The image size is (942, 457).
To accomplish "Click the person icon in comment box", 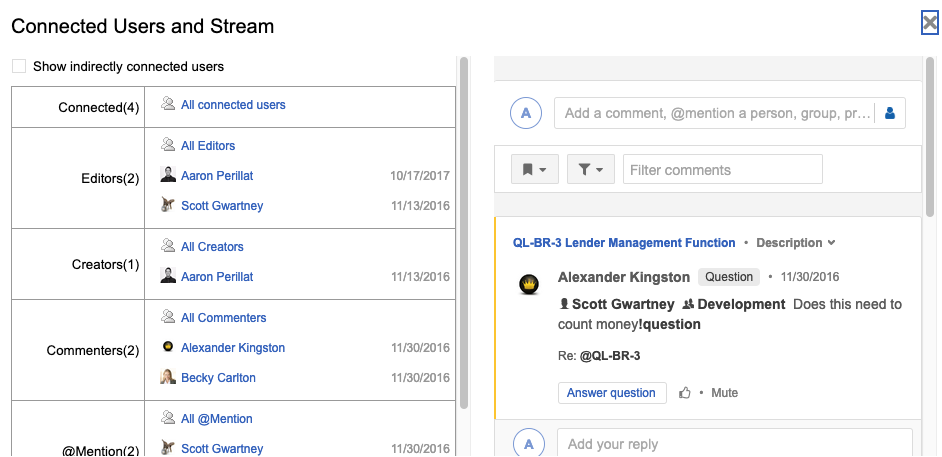I will click(890, 113).
